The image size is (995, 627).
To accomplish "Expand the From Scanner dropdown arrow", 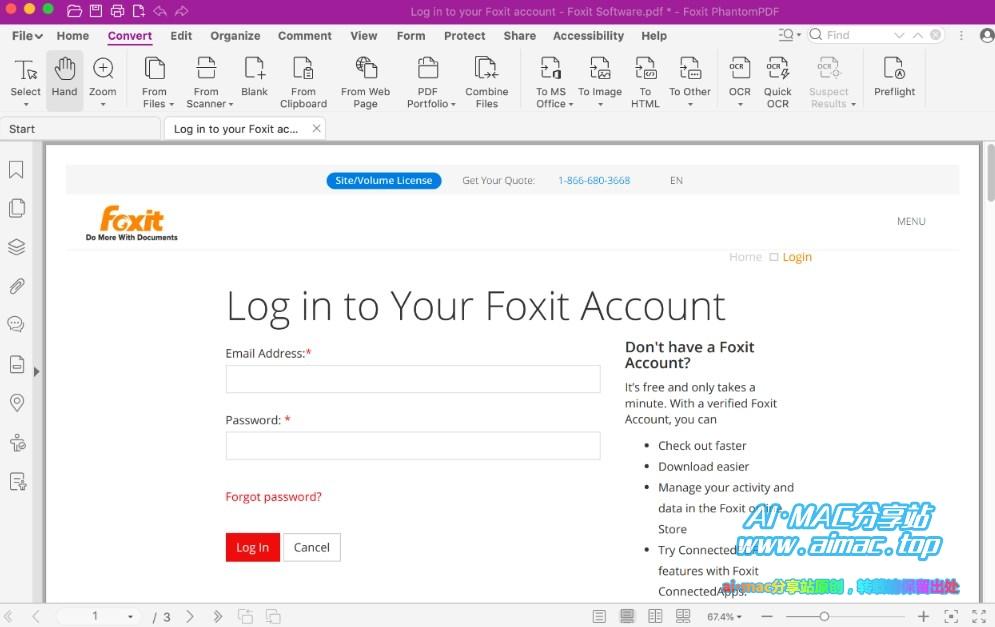I will (x=231, y=104).
